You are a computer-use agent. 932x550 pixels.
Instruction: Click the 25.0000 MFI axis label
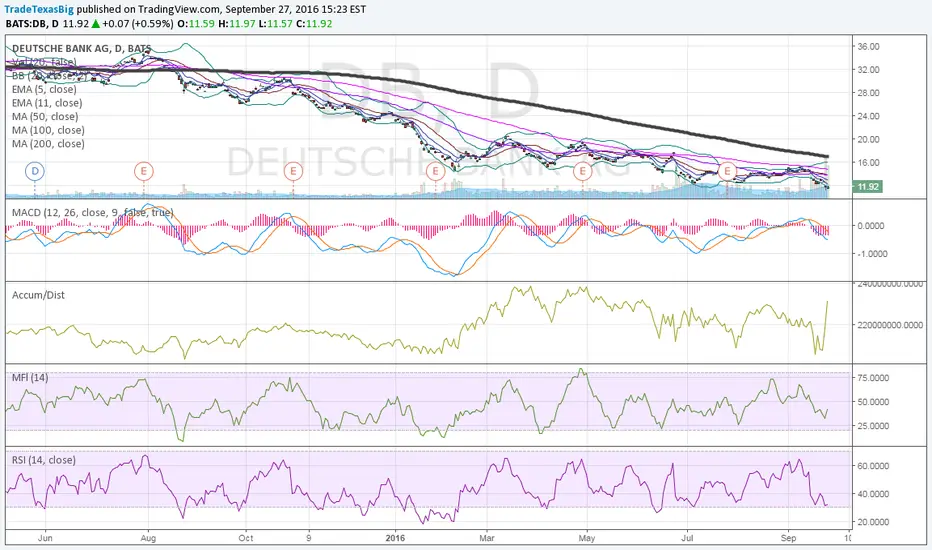(873, 426)
